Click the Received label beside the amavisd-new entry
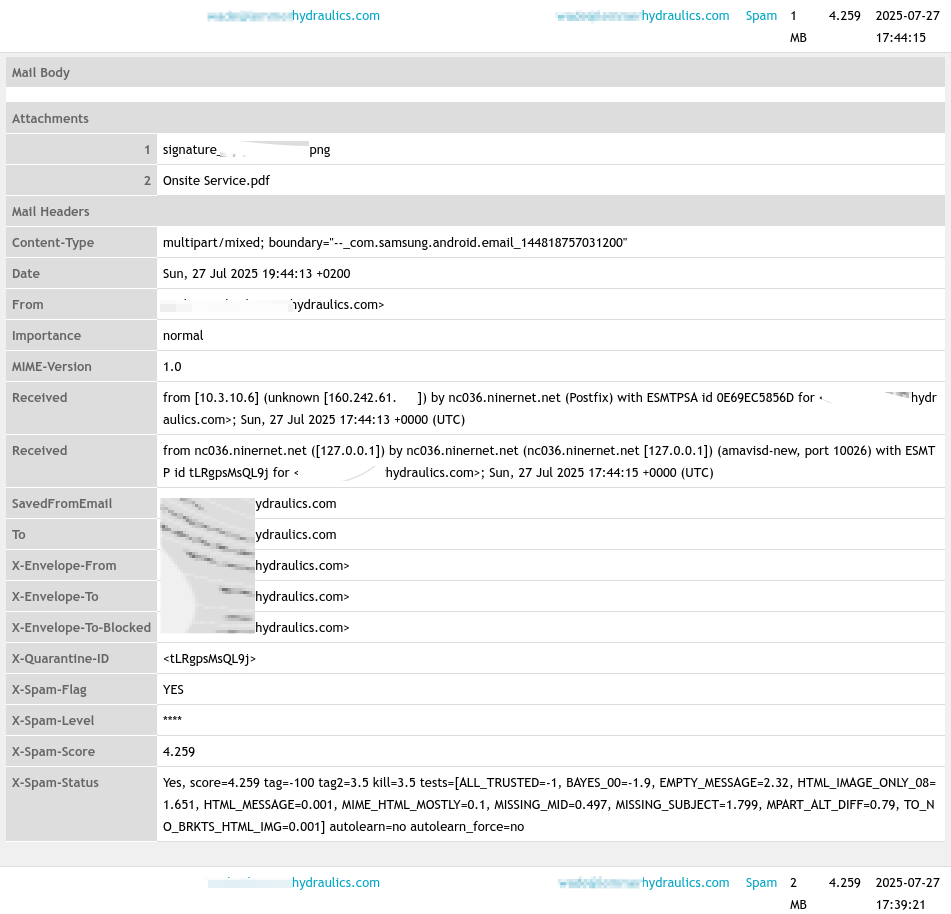Image resolution: width=951 pixels, height=914 pixels. (39, 450)
